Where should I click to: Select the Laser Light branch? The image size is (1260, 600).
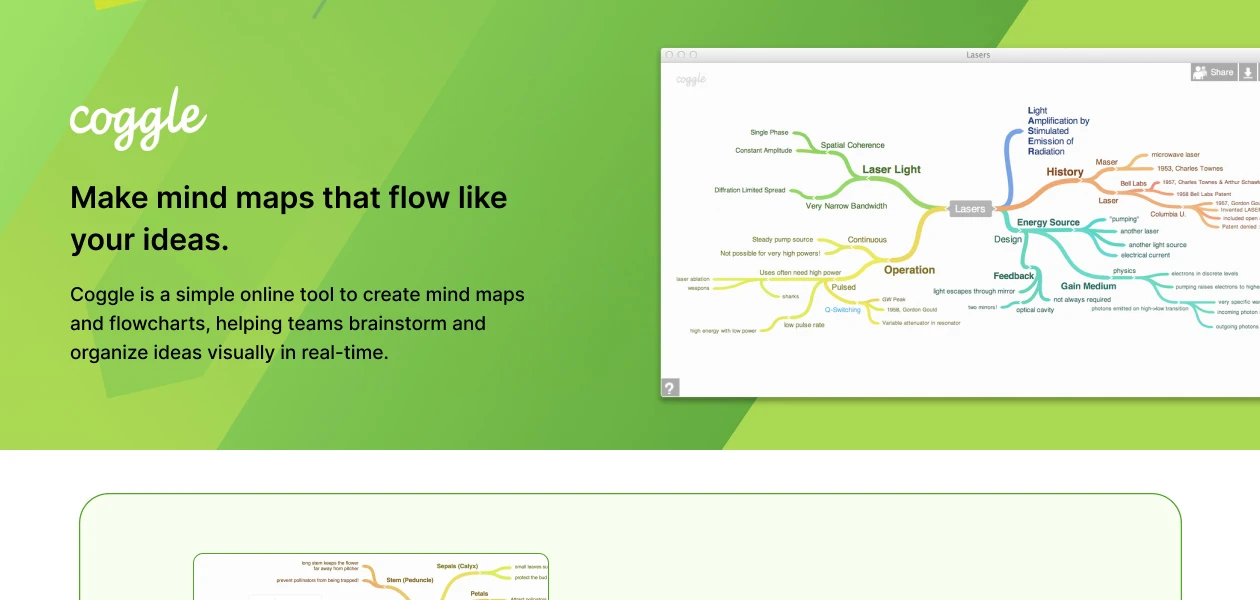891,170
